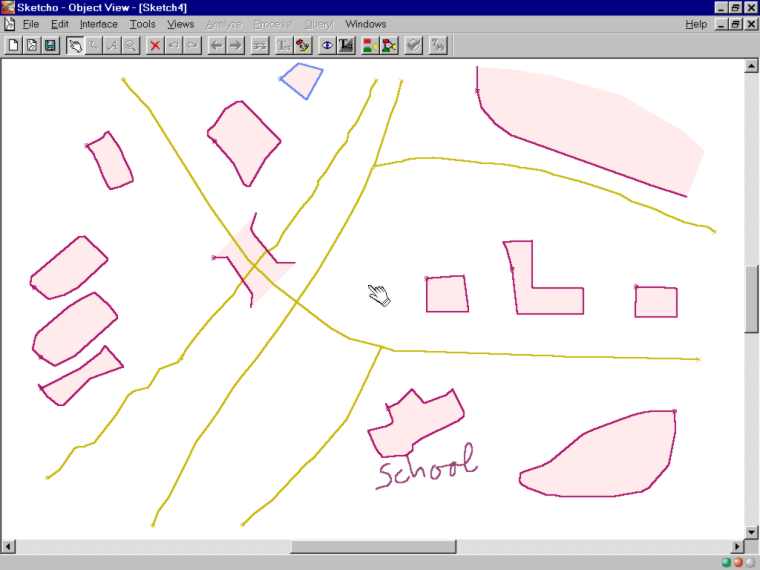
Task: Click the left arrow navigation icon
Action: point(216,45)
